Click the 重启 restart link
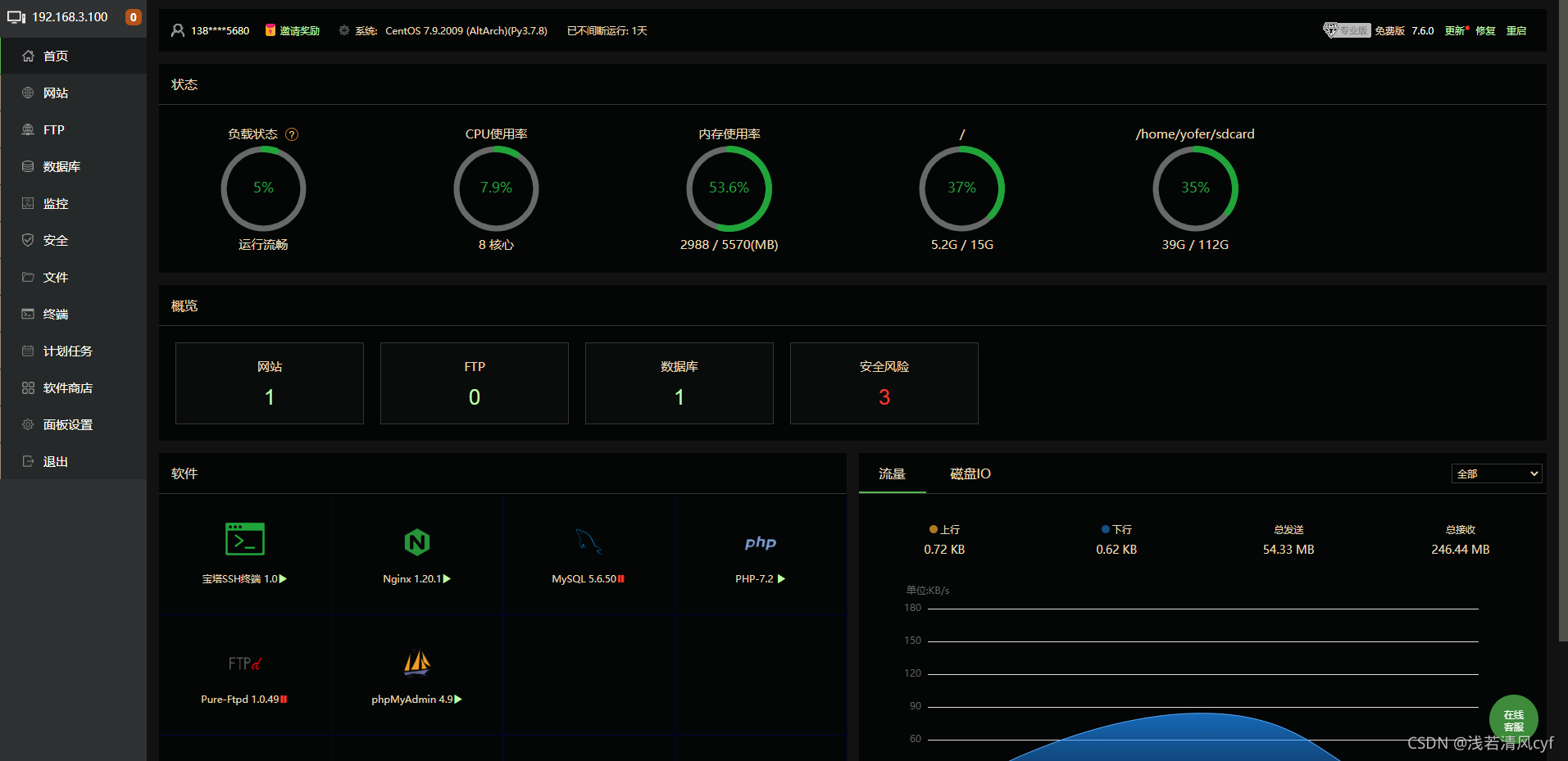Viewport: 1568px width, 761px height. [x=1516, y=30]
